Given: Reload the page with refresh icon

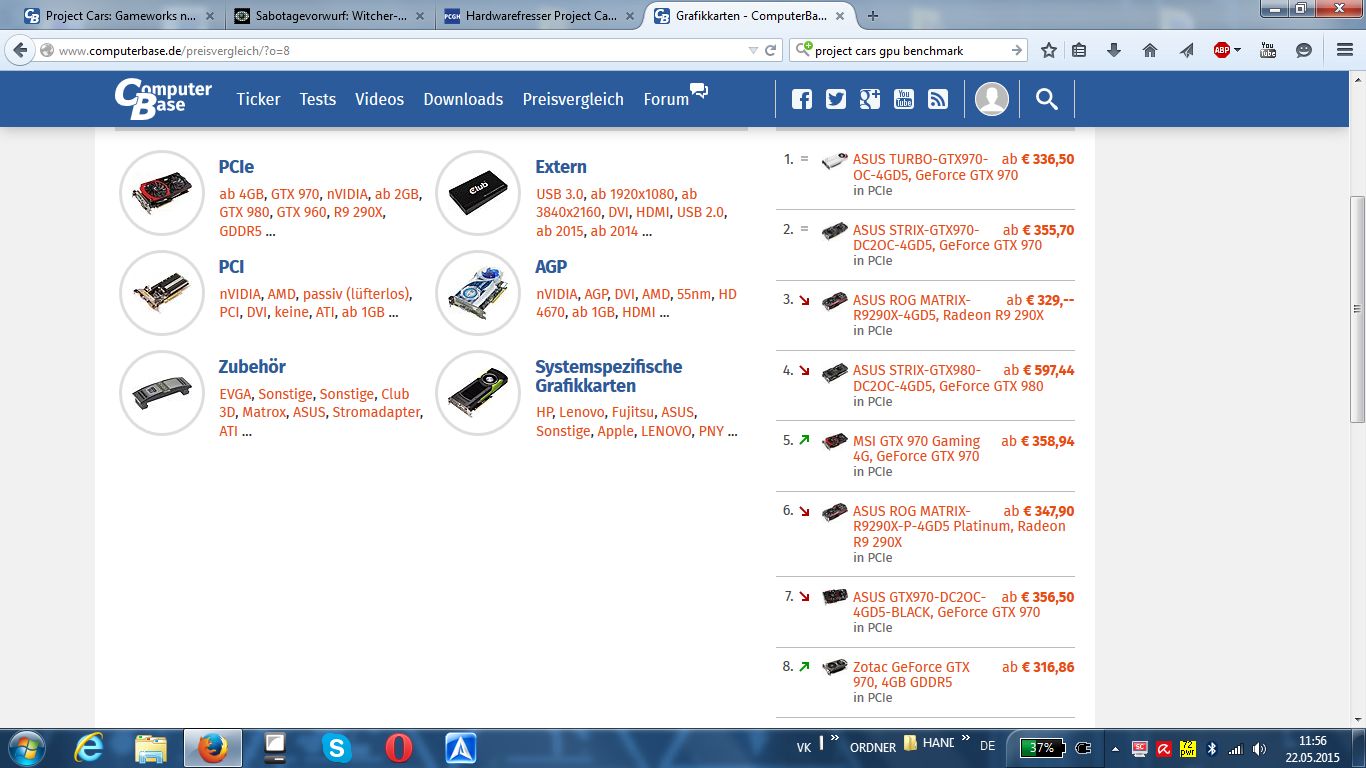Looking at the screenshot, I should [770, 50].
